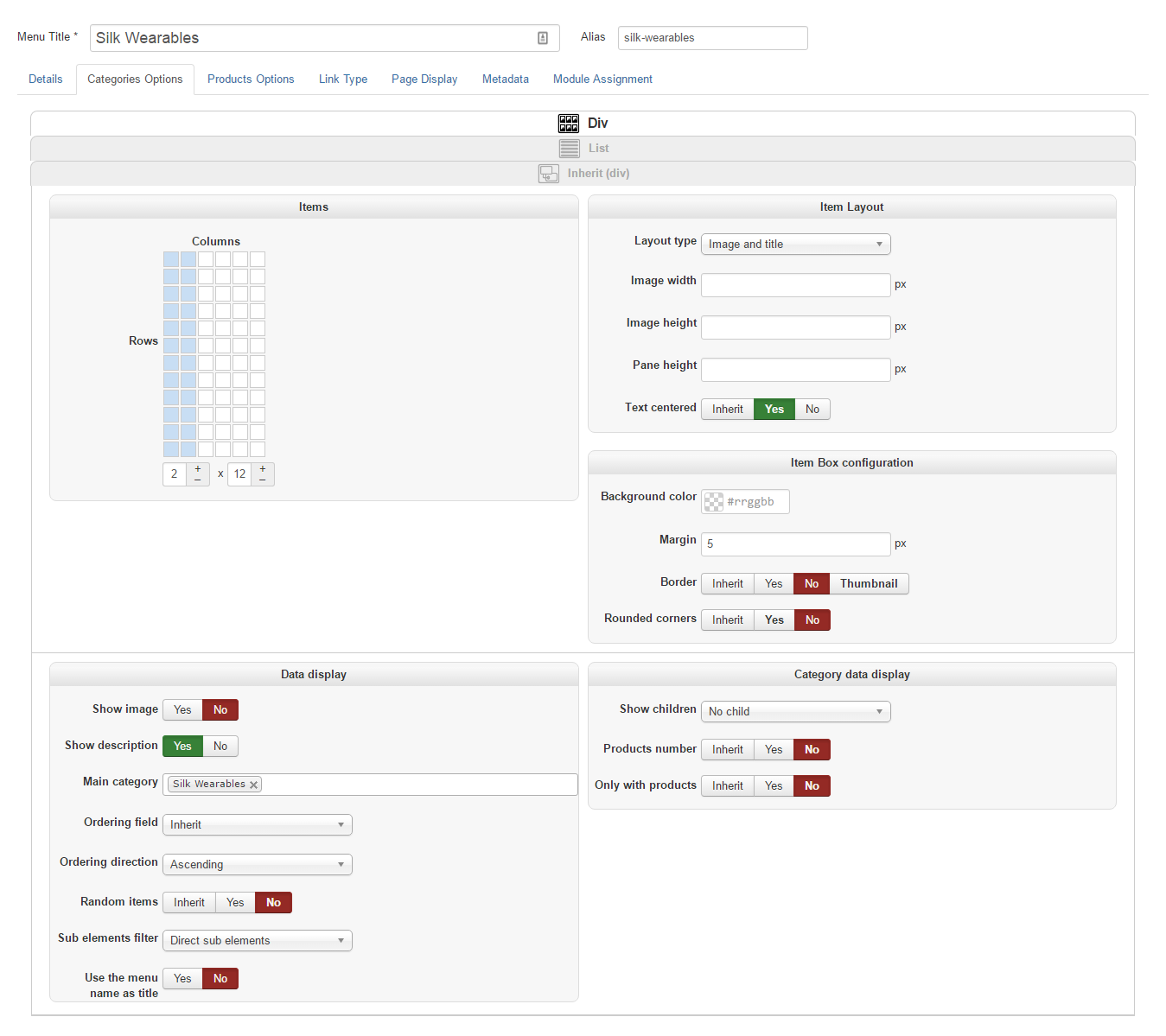
Task: Choose the Inherit (div) layout option
Action: click(583, 174)
